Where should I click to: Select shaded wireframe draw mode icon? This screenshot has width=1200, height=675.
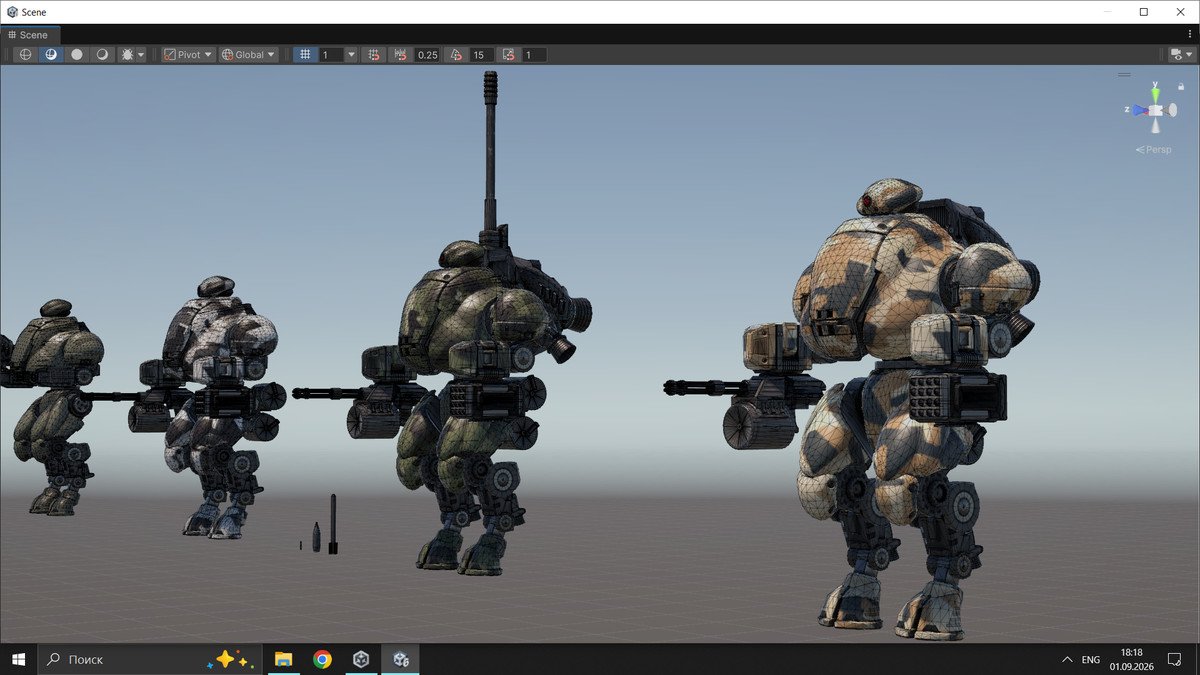(x=51, y=55)
